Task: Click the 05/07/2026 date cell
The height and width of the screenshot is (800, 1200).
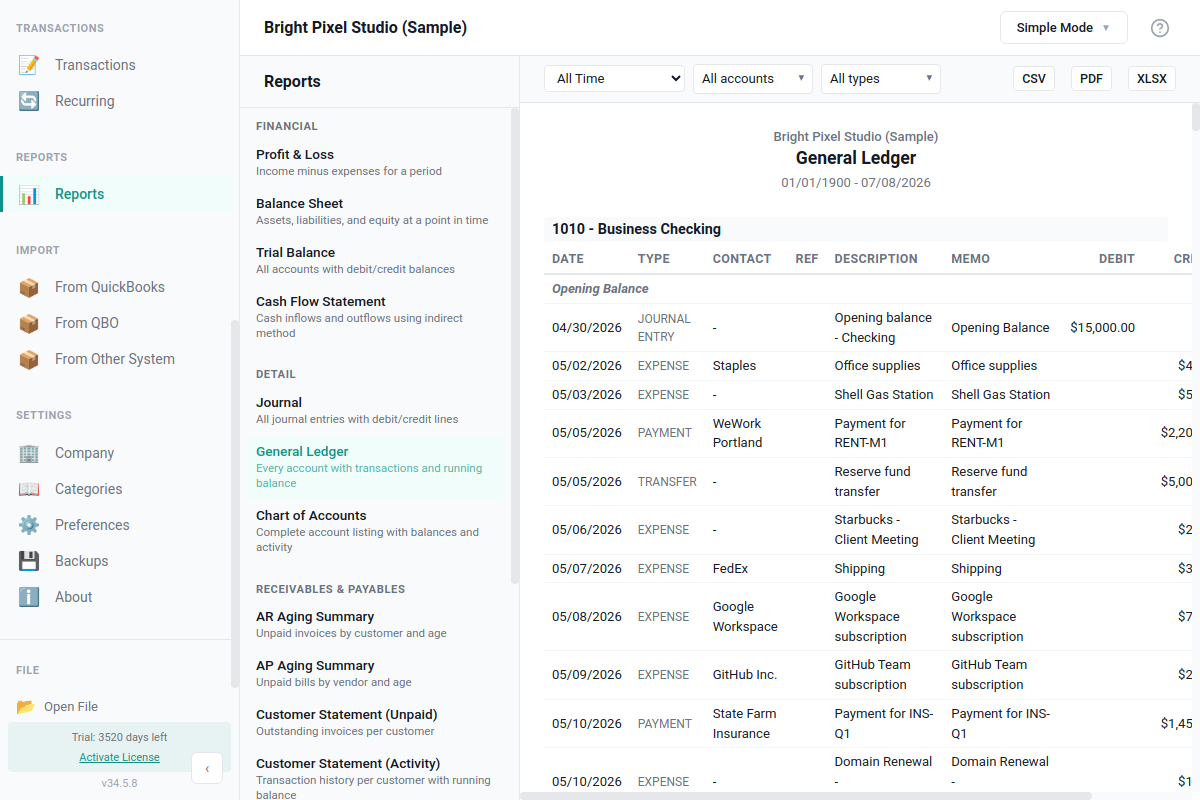Action: coord(587,569)
